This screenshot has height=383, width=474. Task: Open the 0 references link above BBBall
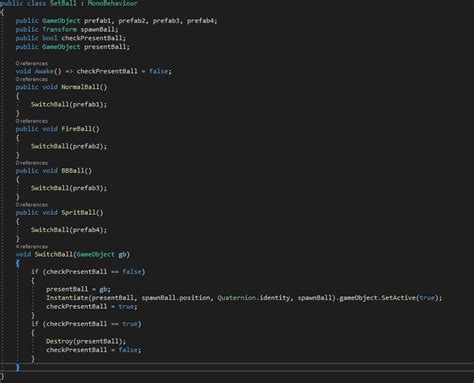pos(32,163)
